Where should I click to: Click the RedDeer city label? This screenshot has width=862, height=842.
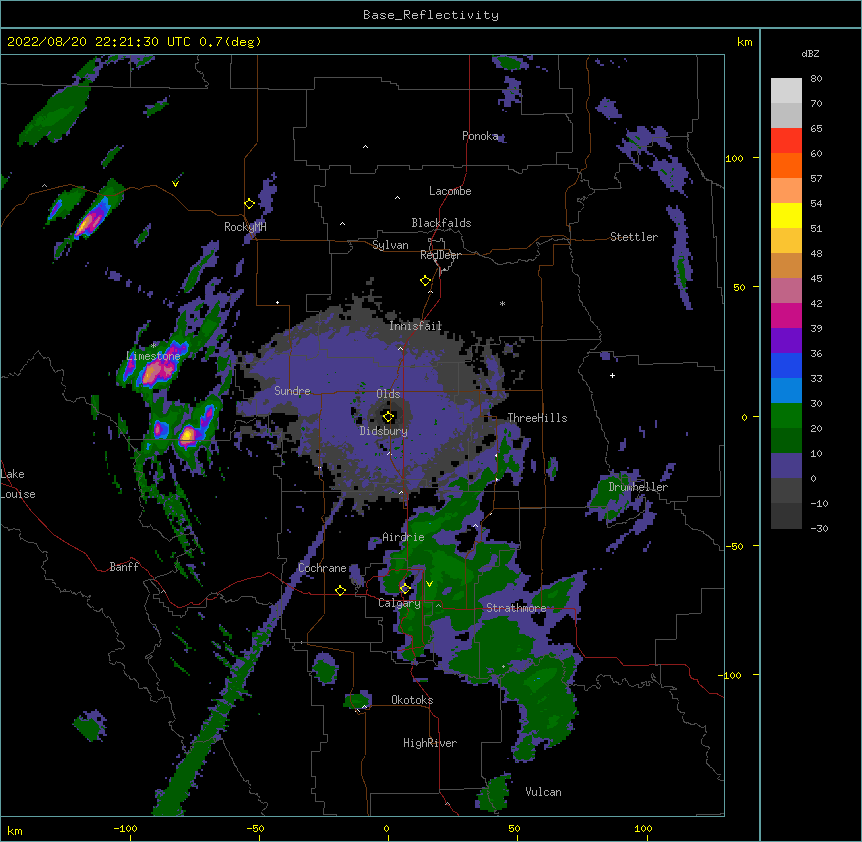pyautogui.click(x=440, y=255)
